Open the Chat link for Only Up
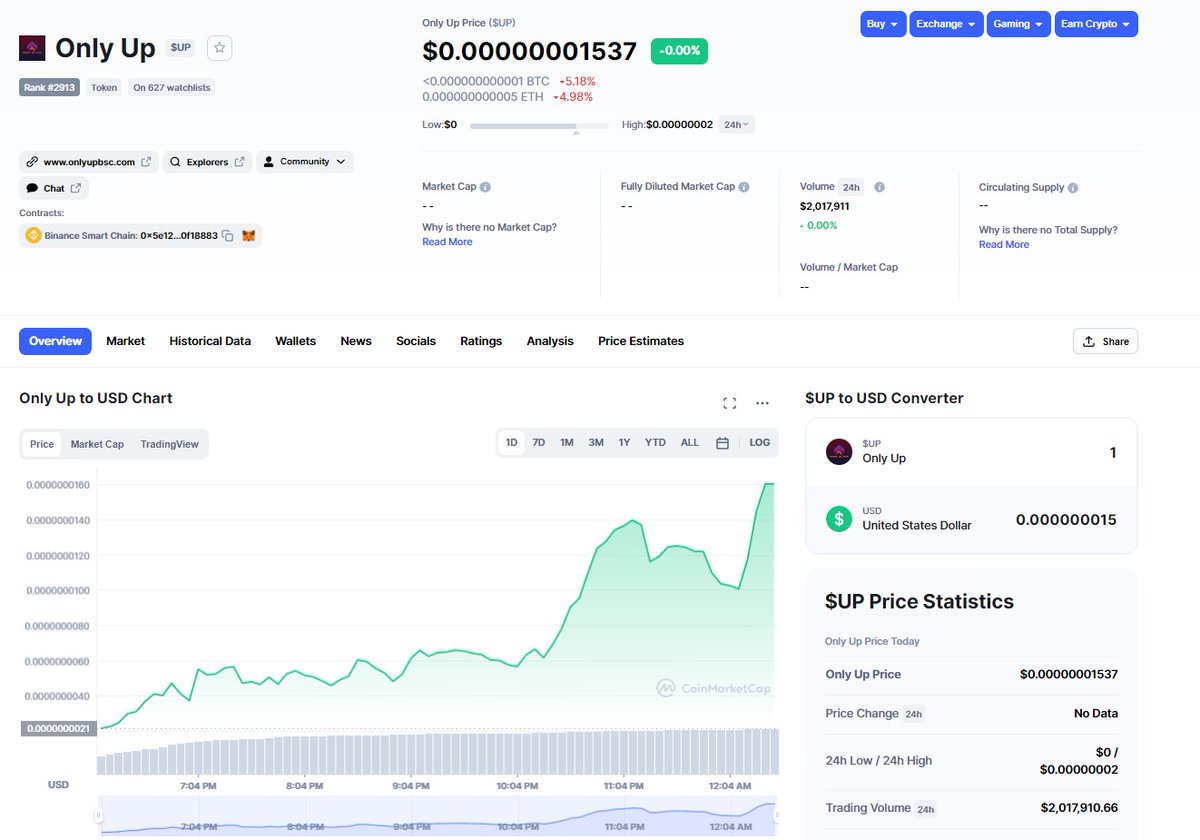The image size is (1200, 840). (53, 188)
